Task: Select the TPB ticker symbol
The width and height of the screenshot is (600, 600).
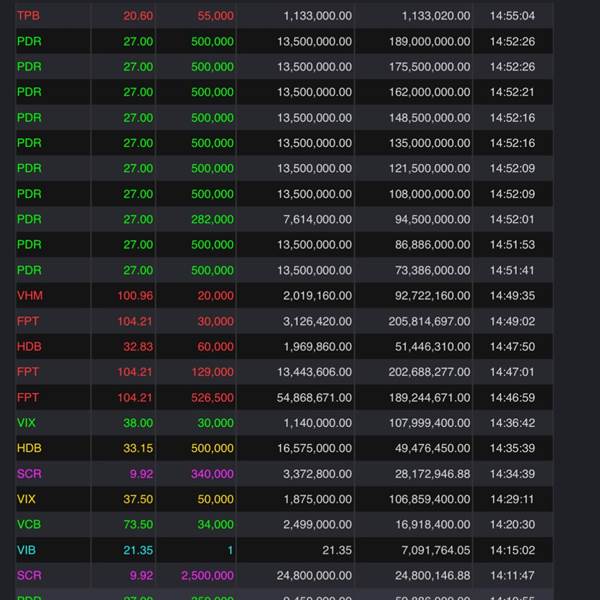Action: (x=28, y=16)
